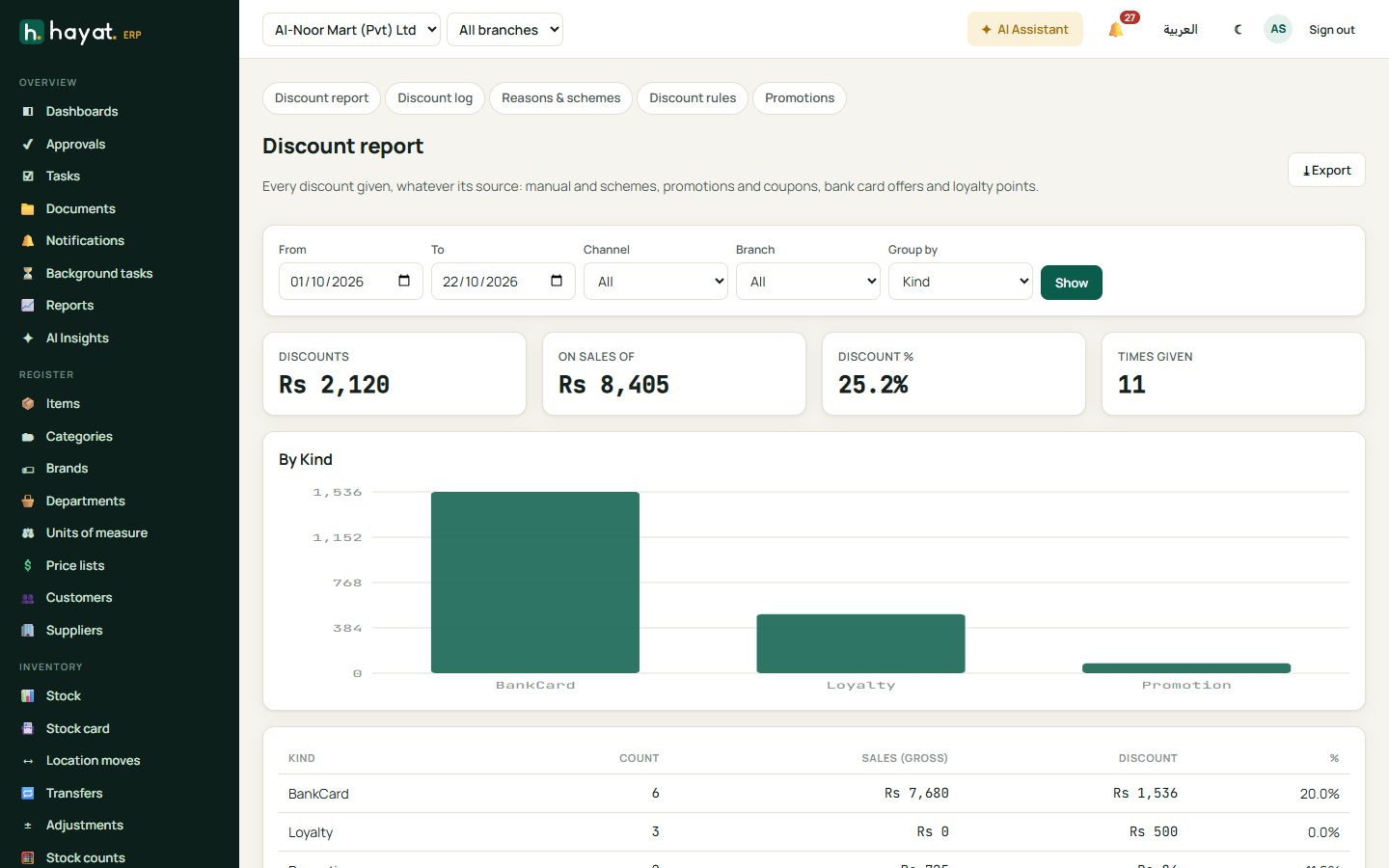Open the AI Assistant
Screen dimensions: 1389x868
click(1025, 29)
